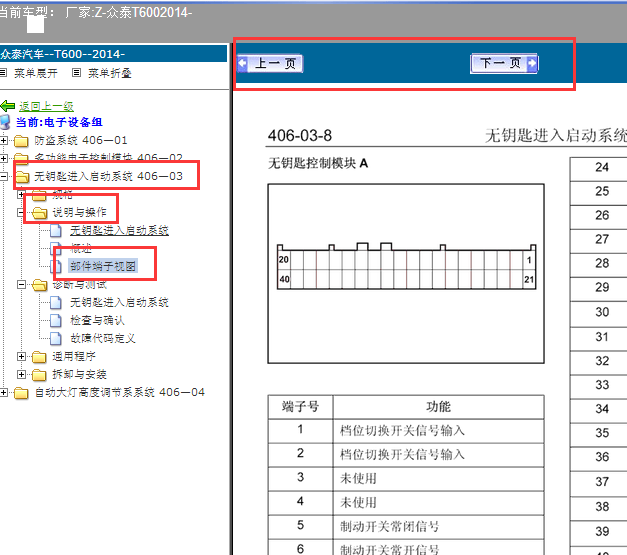
Task: Open 无钥匙进入启动系统 page under 诊断与测试
Action: 120,302
